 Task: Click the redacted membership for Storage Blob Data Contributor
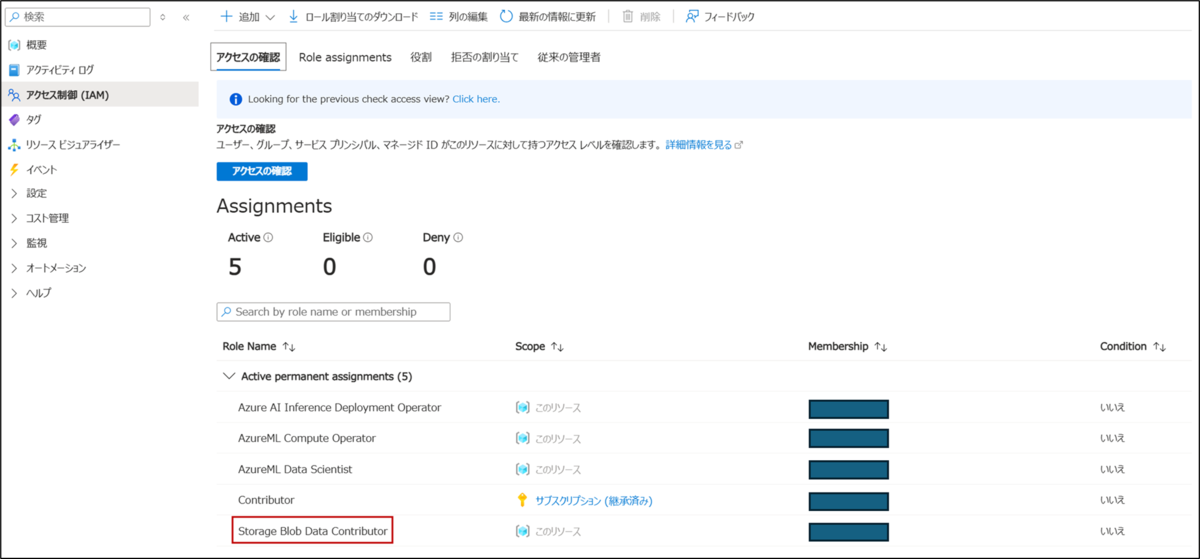[x=849, y=532]
